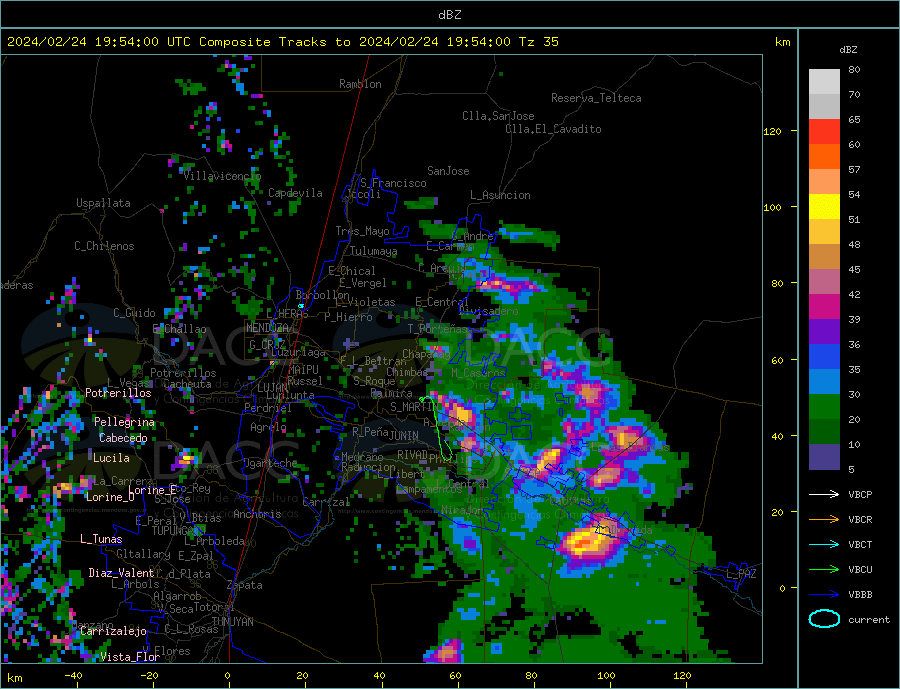
Task: Click the 'Ugarteche' map label
Action: point(270,463)
